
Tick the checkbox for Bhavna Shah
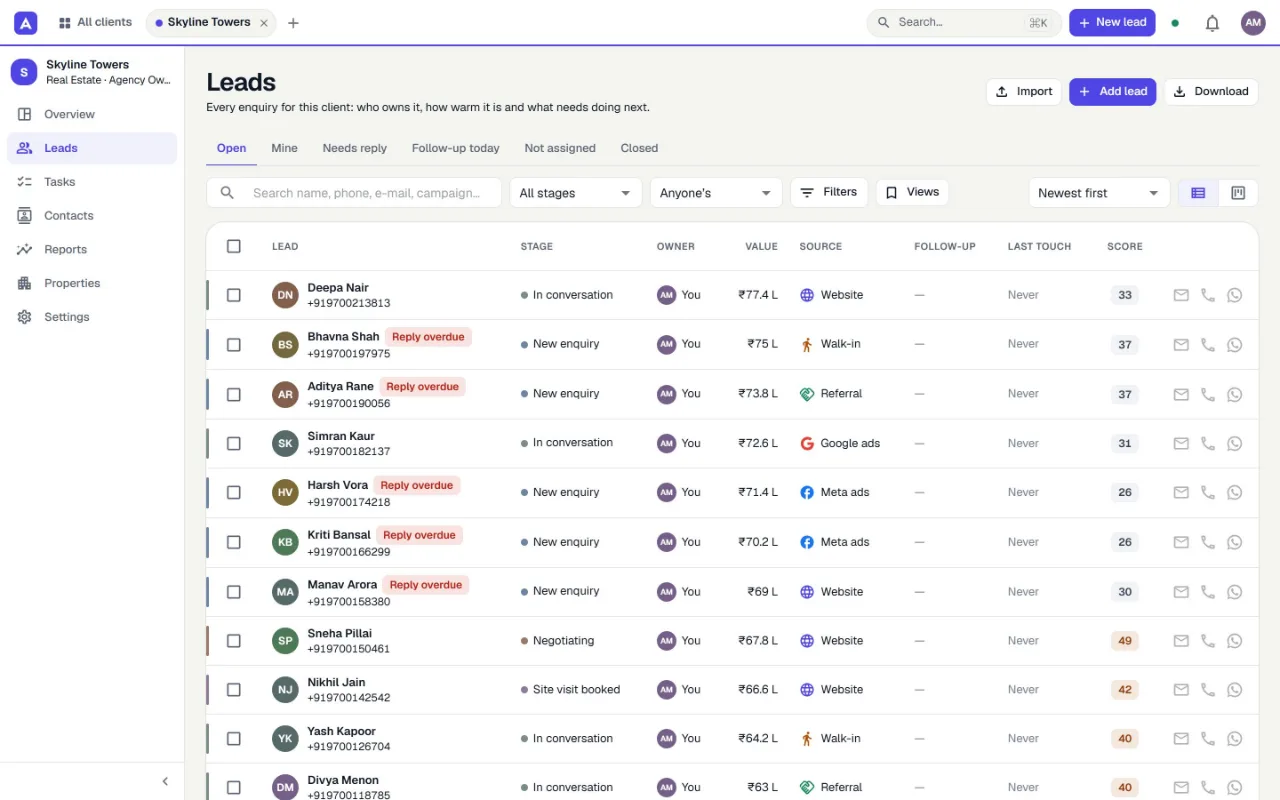tap(234, 345)
